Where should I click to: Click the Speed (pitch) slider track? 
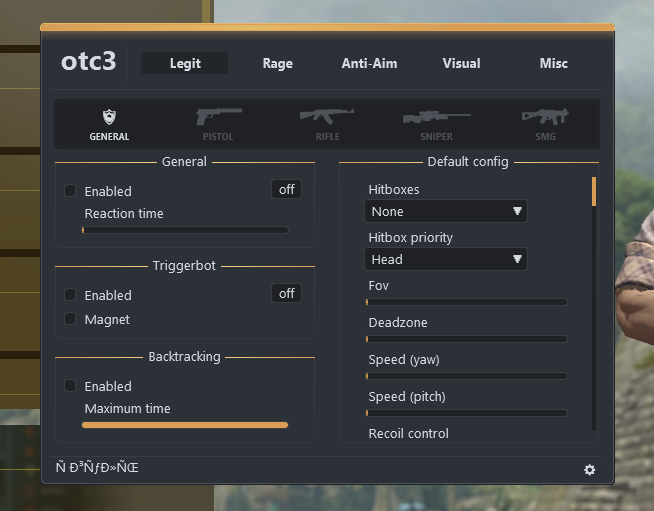pos(467,413)
